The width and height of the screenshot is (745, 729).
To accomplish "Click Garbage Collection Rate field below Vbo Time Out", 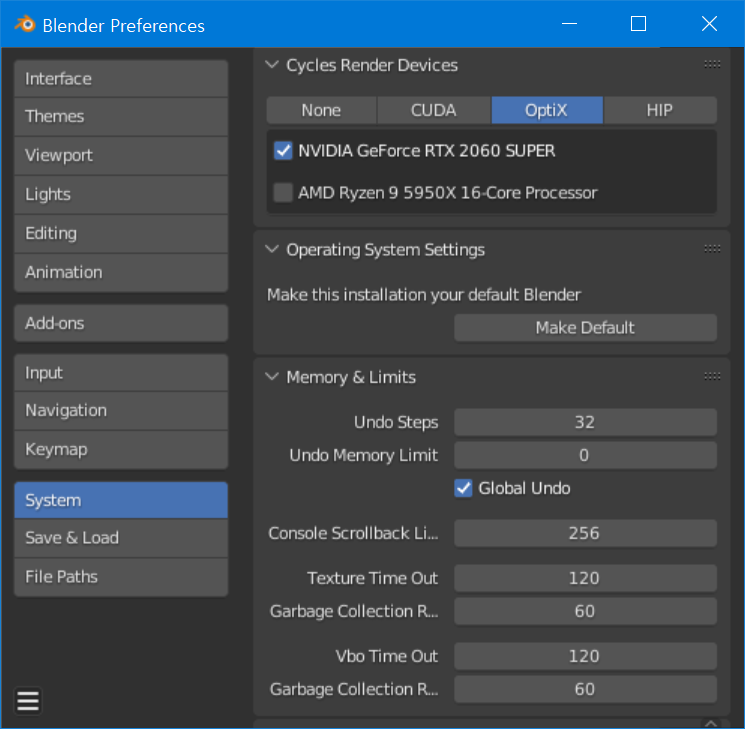I will 585,689.
